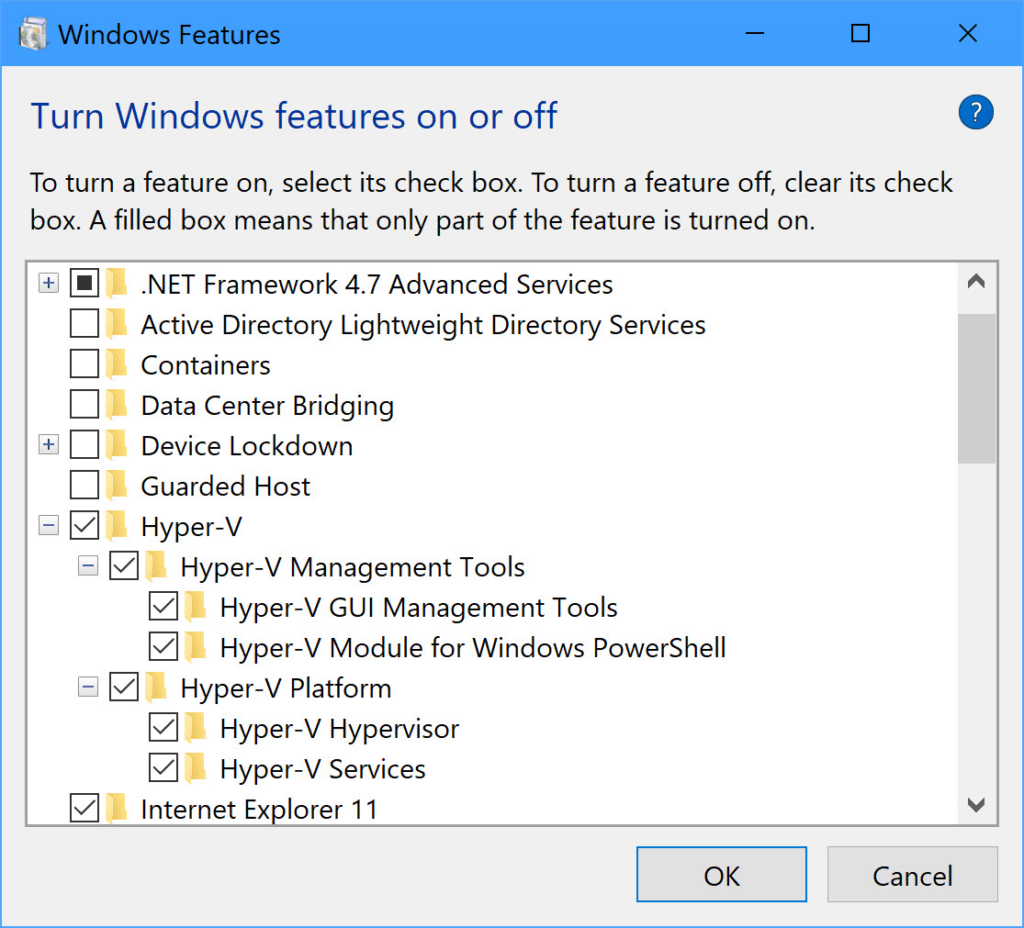Screen dimensions: 1024x928
Task: Click the OK button
Action: [721, 875]
